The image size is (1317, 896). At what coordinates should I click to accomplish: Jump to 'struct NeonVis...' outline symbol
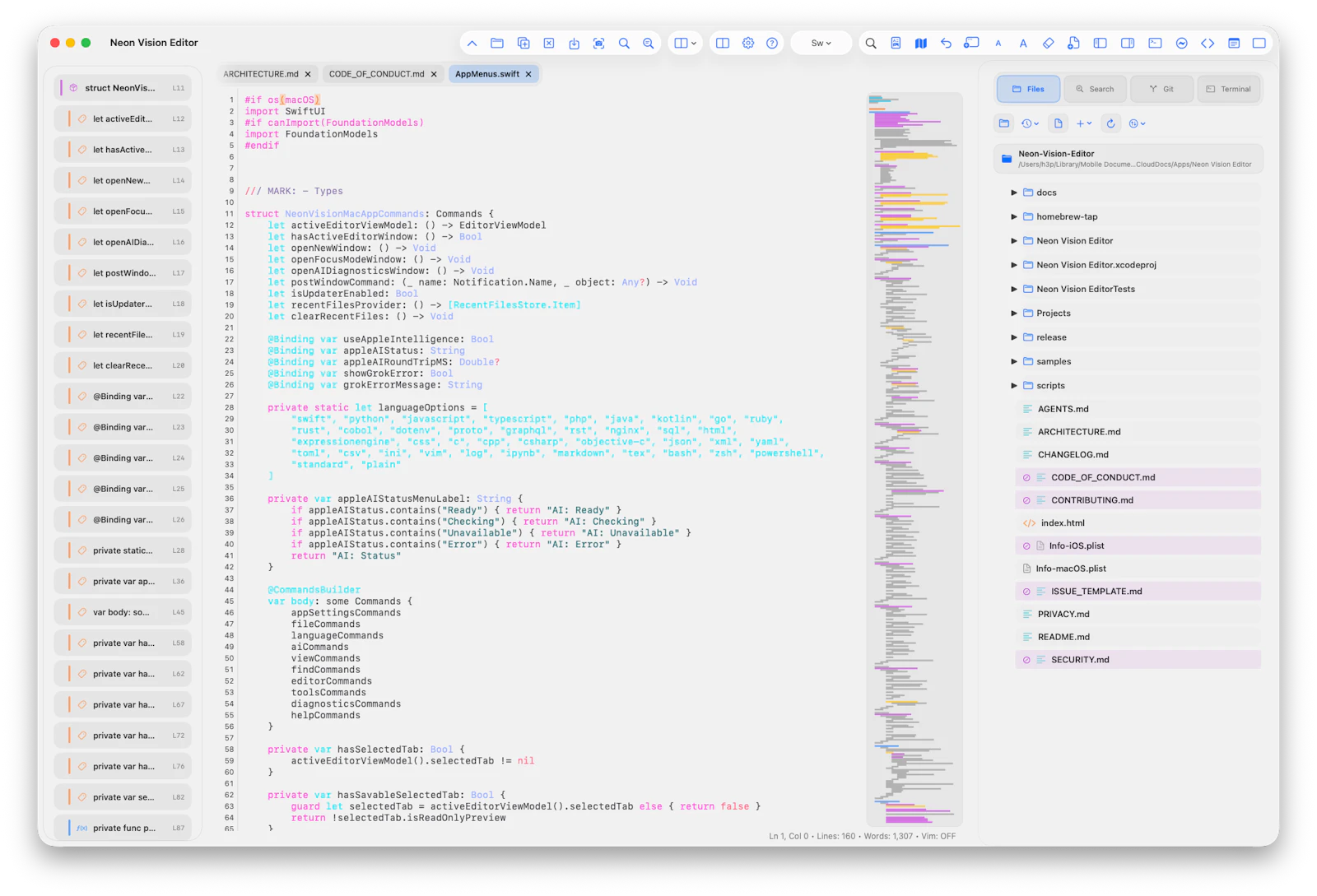click(x=123, y=88)
